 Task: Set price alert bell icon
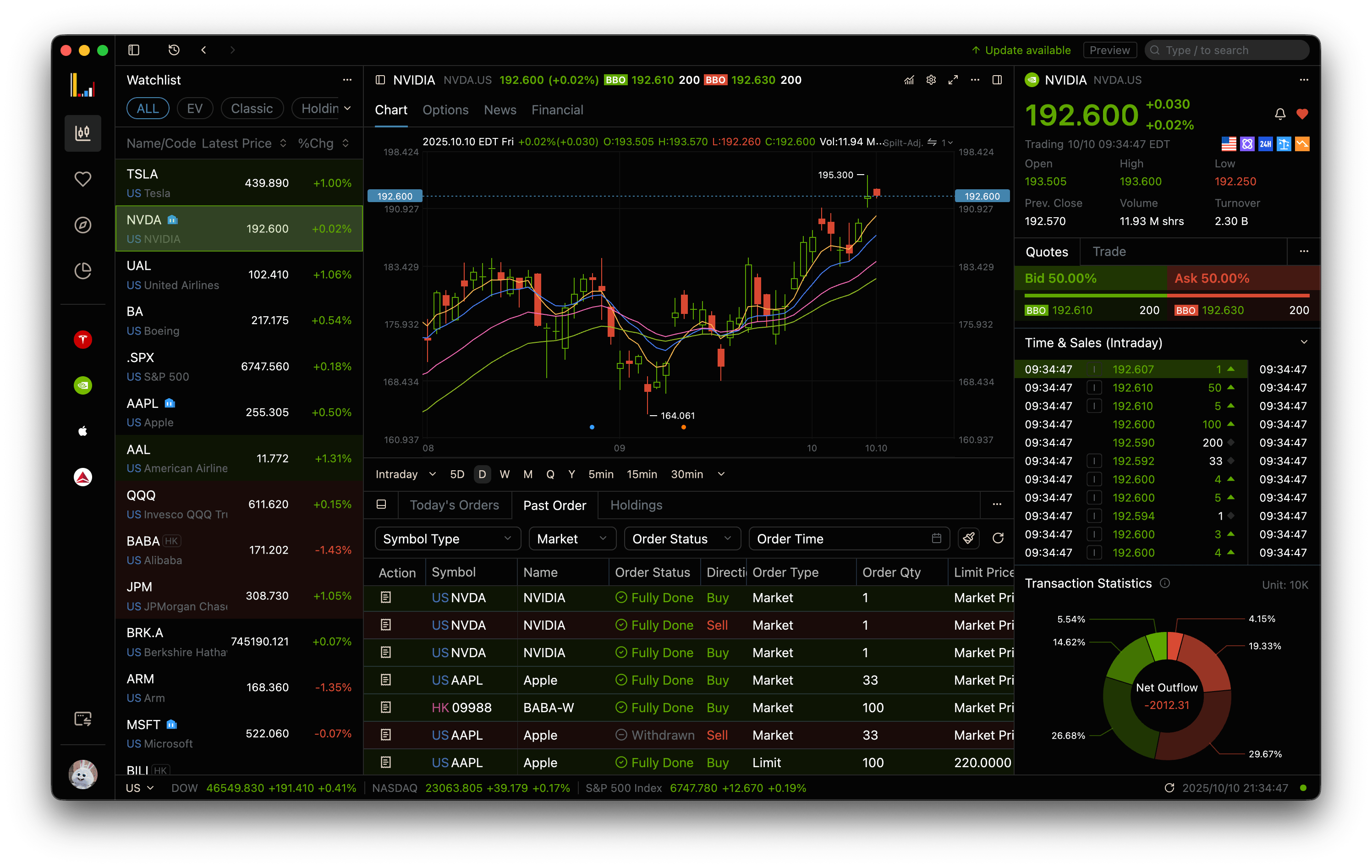1280,114
